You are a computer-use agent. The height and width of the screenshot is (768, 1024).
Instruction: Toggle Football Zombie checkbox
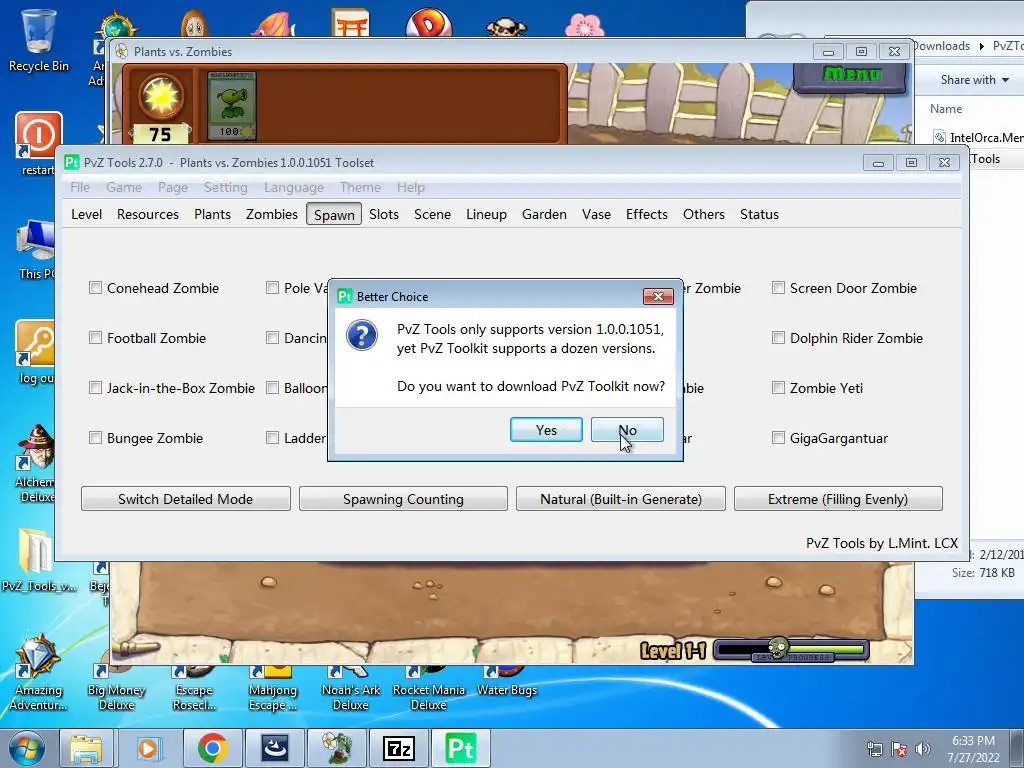(95, 338)
